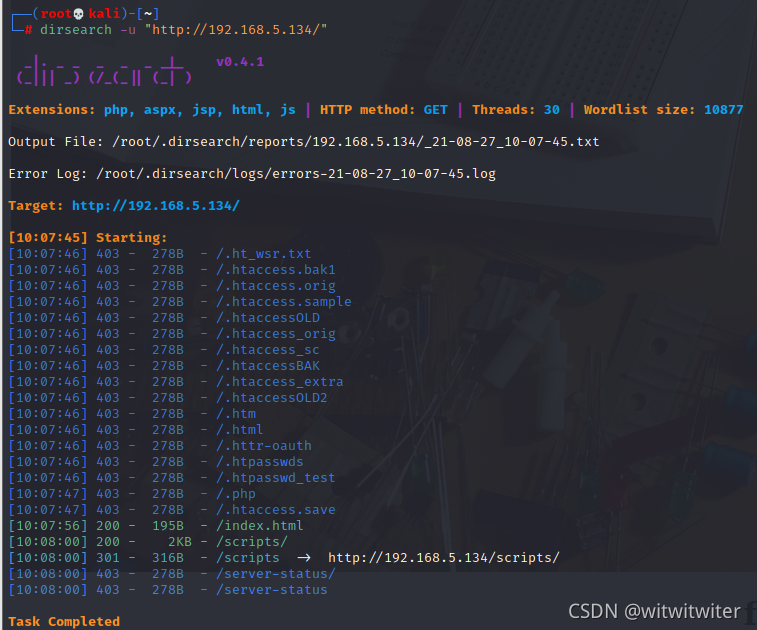Click the /.htaccess_sc result
This screenshot has height=630, width=757.
click(267, 350)
